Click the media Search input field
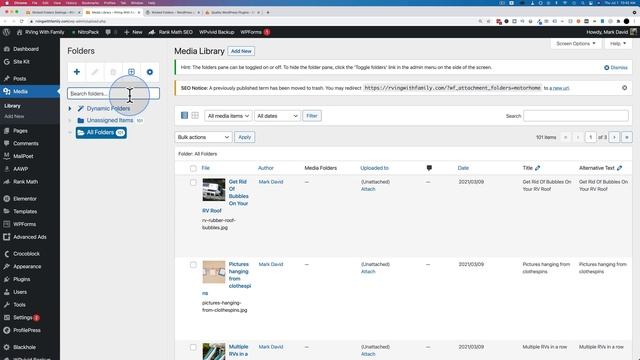640x360 pixels. click(x=576, y=116)
